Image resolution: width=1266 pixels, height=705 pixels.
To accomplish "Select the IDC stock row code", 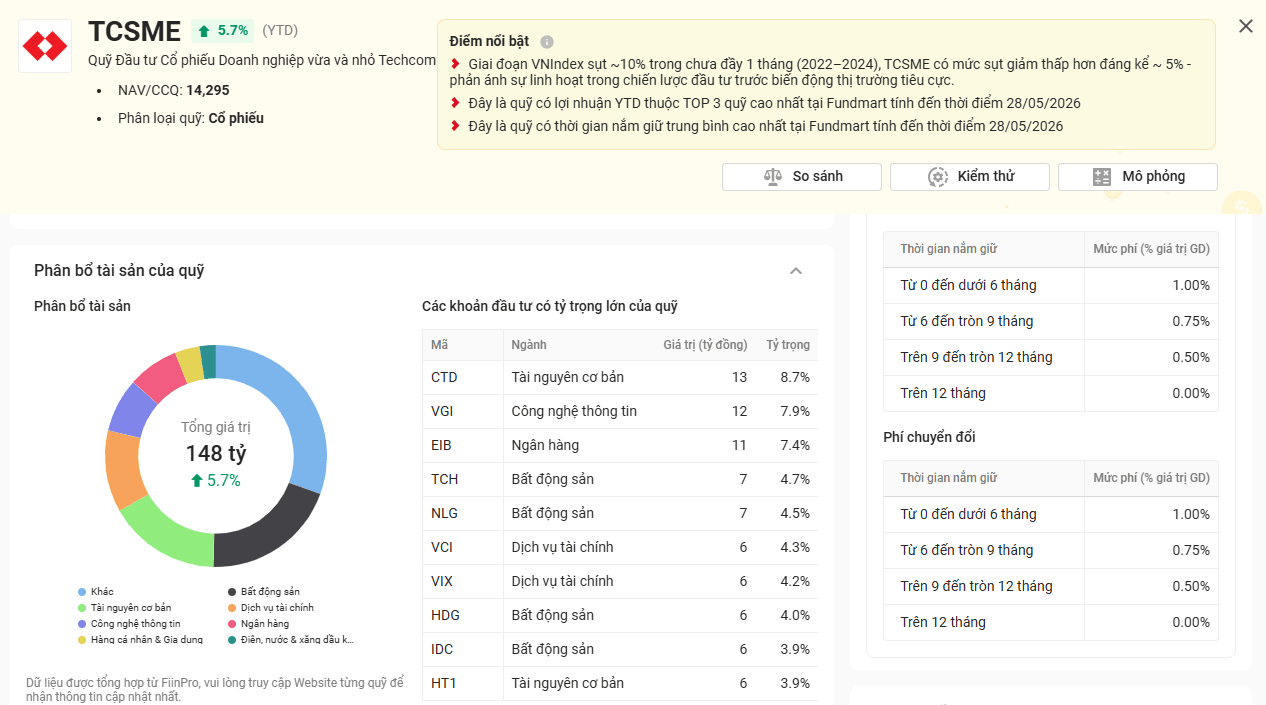I will pos(442,649).
